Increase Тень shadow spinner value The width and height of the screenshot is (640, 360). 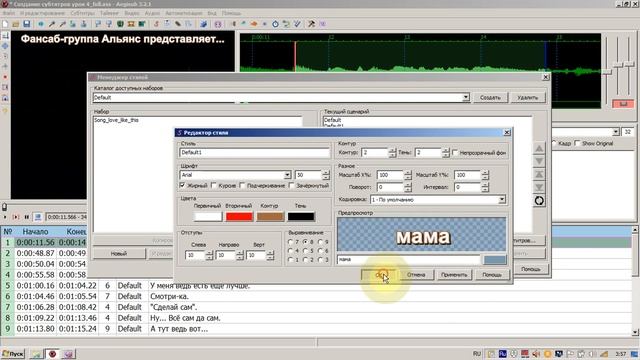point(446,151)
